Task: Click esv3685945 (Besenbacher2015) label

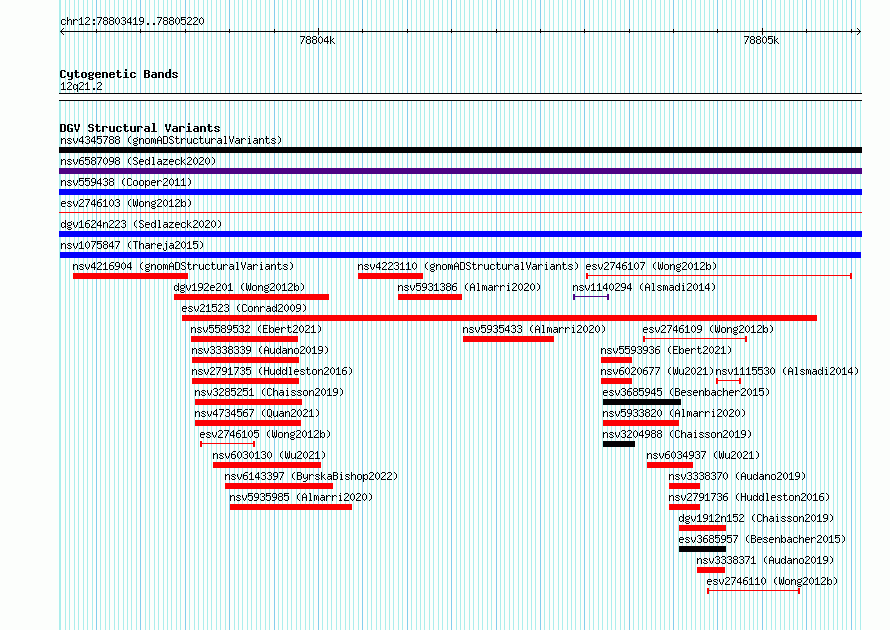Action: click(x=686, y=392)
